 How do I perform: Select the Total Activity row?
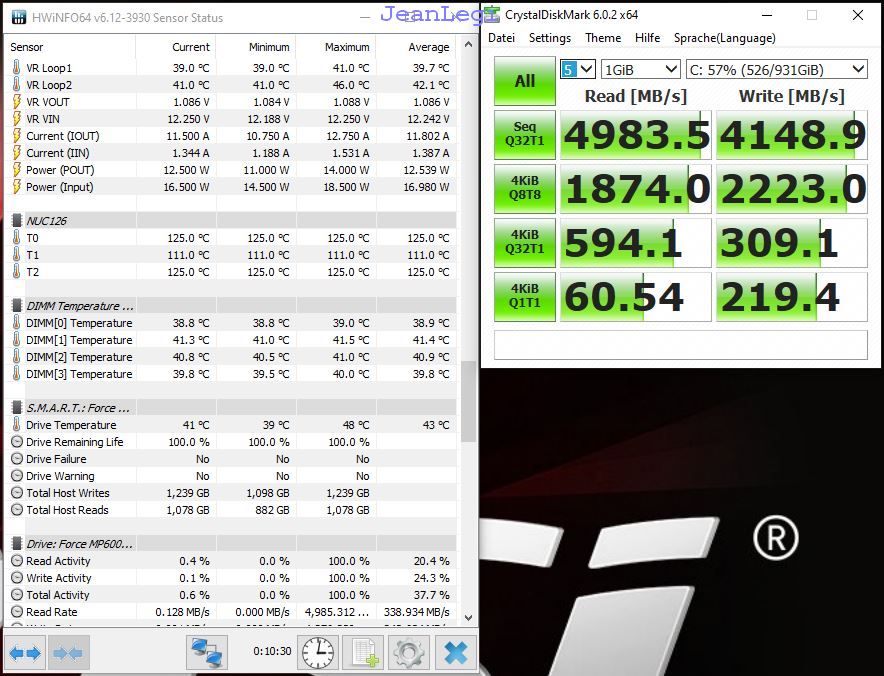232,595
